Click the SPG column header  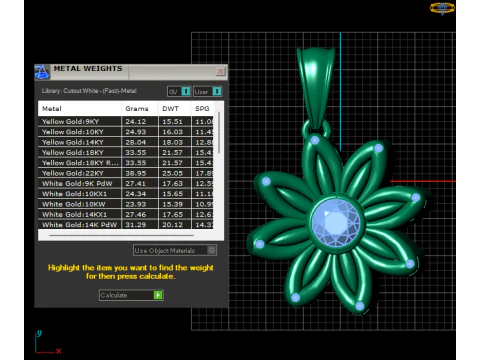click(203, 109)
